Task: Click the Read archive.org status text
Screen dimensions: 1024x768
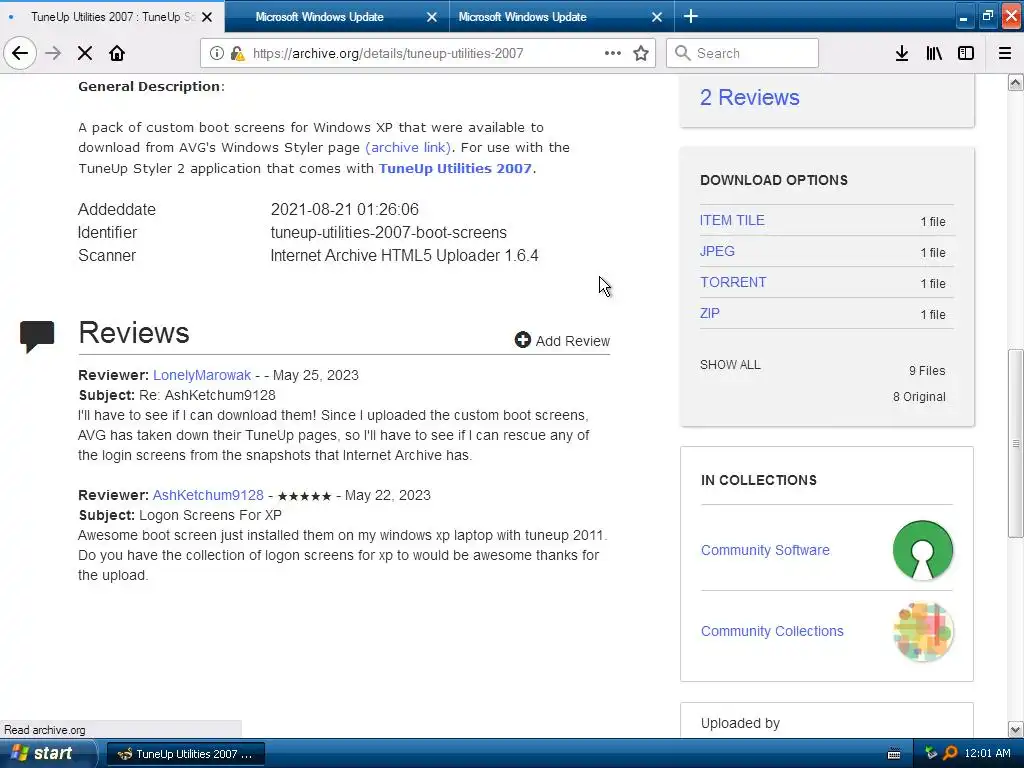Action: point(44,729)
